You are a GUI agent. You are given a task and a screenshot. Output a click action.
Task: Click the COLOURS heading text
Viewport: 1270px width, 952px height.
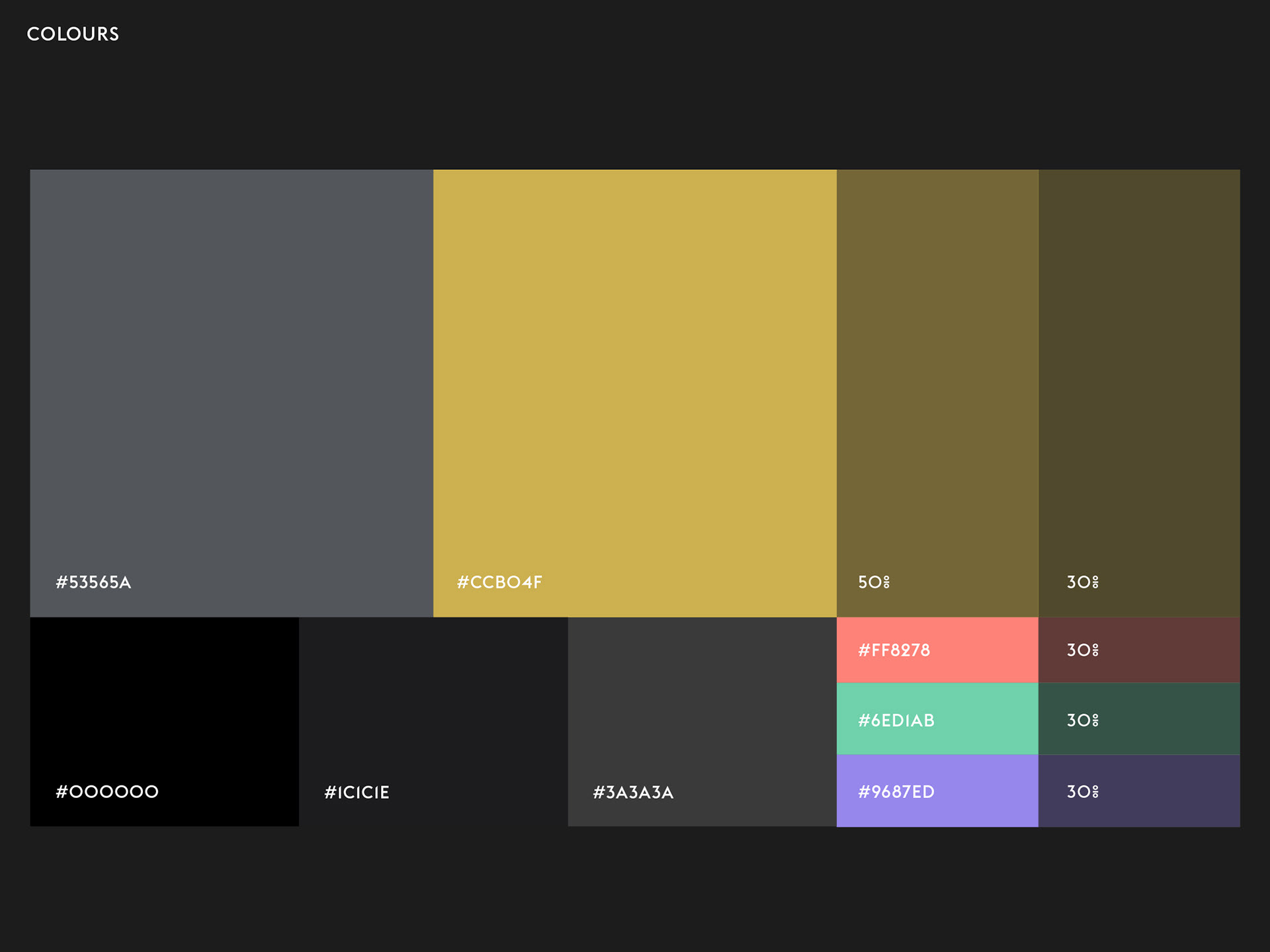coord(73,34)
